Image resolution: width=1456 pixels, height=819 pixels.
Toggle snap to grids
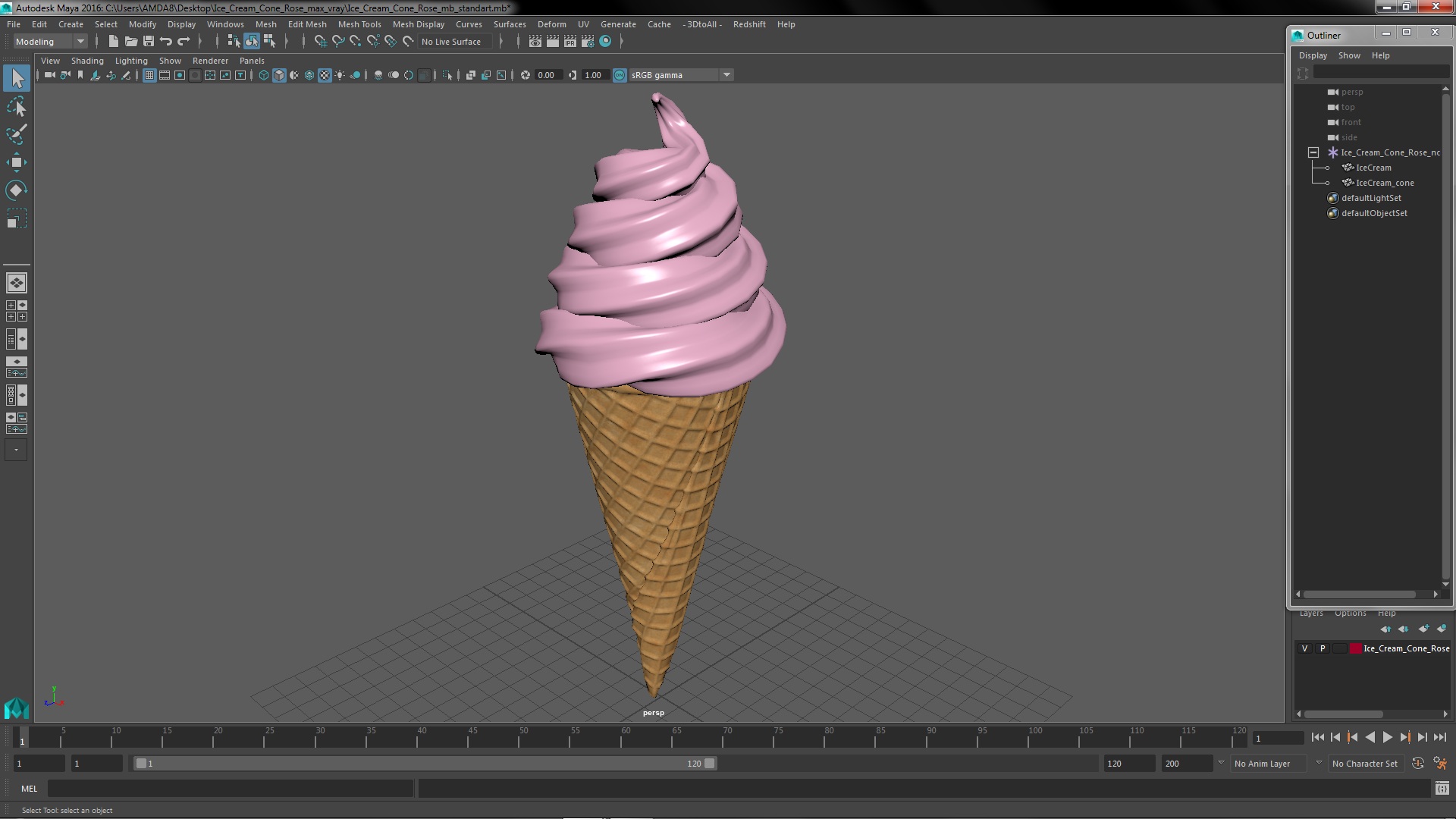click(x=321, y=42)
